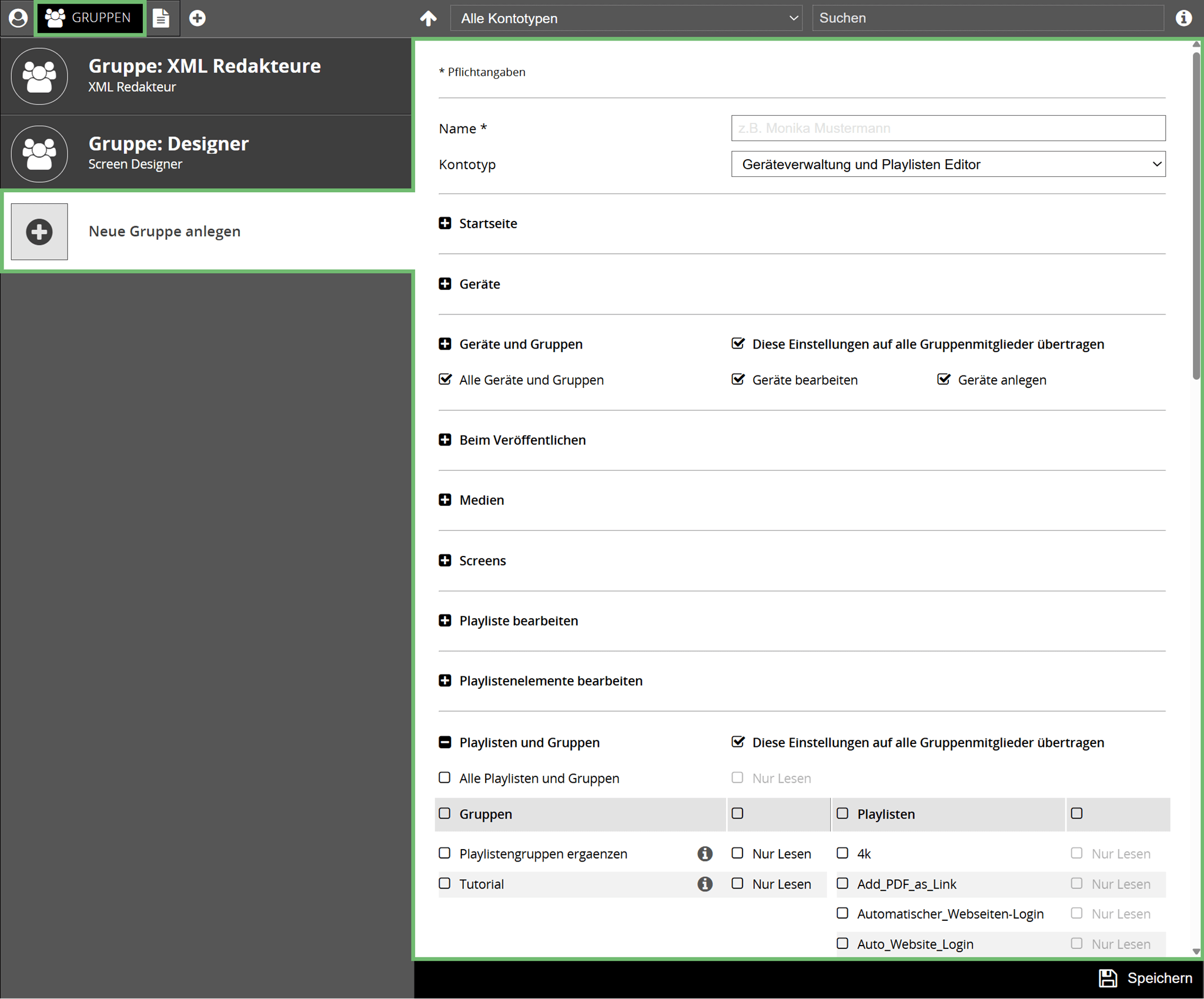Enable Nur Lesen for Playlistengruppen ergaenzen
This screenshot has width=1204, height=999.
coord(737,853)
